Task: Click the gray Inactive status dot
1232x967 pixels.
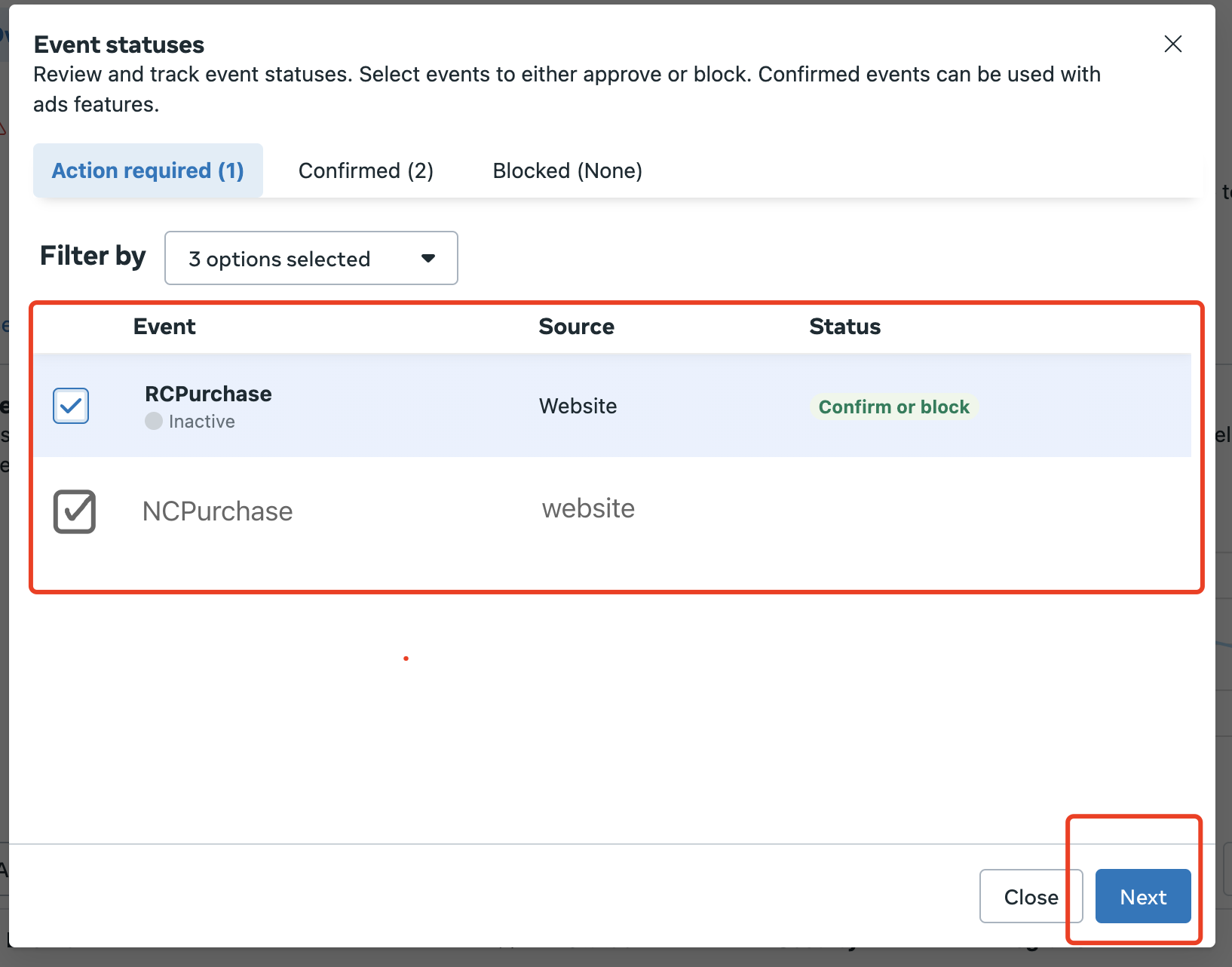Action: click(x=154, y=421)
